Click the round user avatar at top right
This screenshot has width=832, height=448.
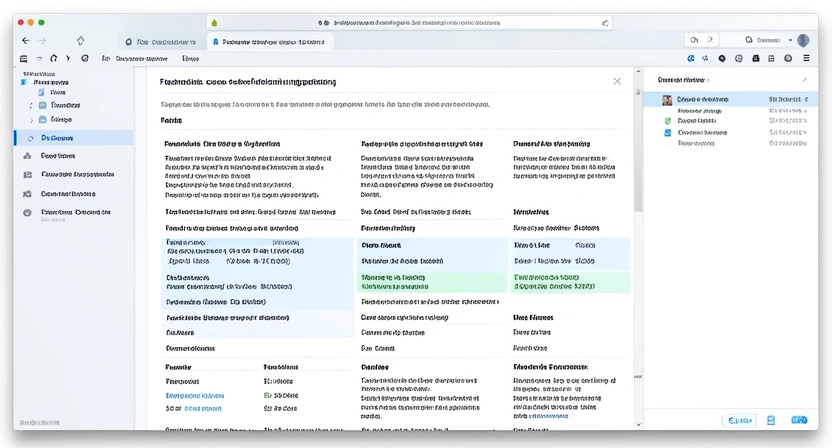pyautogui.click(x=803, y=40)
